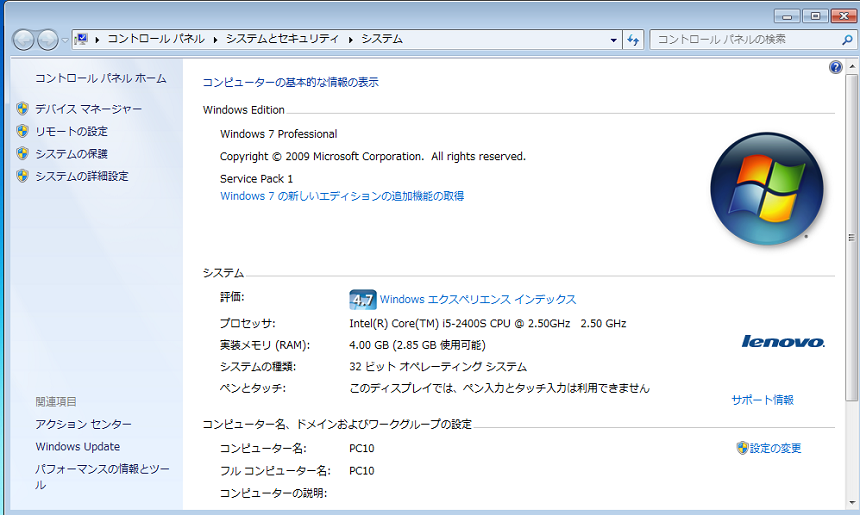Click the shield icon beside 設定の変更
Viewport: 860px width, 515px height.
click(742, 448)
